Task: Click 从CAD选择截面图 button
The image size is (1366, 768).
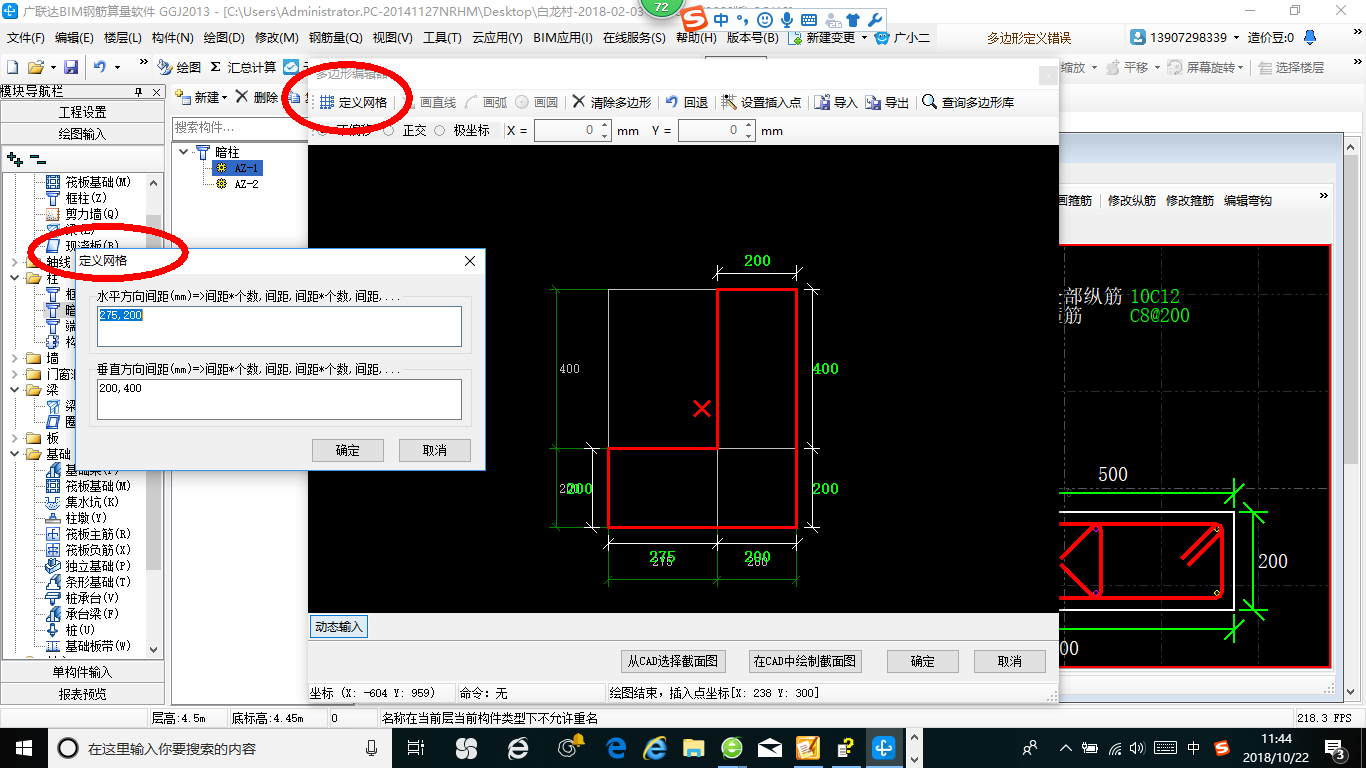Action: click(673, 661)
